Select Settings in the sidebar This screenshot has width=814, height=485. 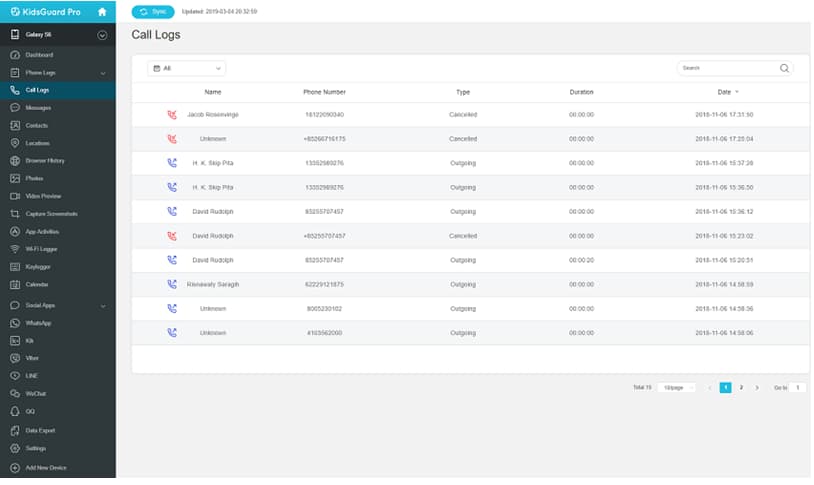click(35, 448)
